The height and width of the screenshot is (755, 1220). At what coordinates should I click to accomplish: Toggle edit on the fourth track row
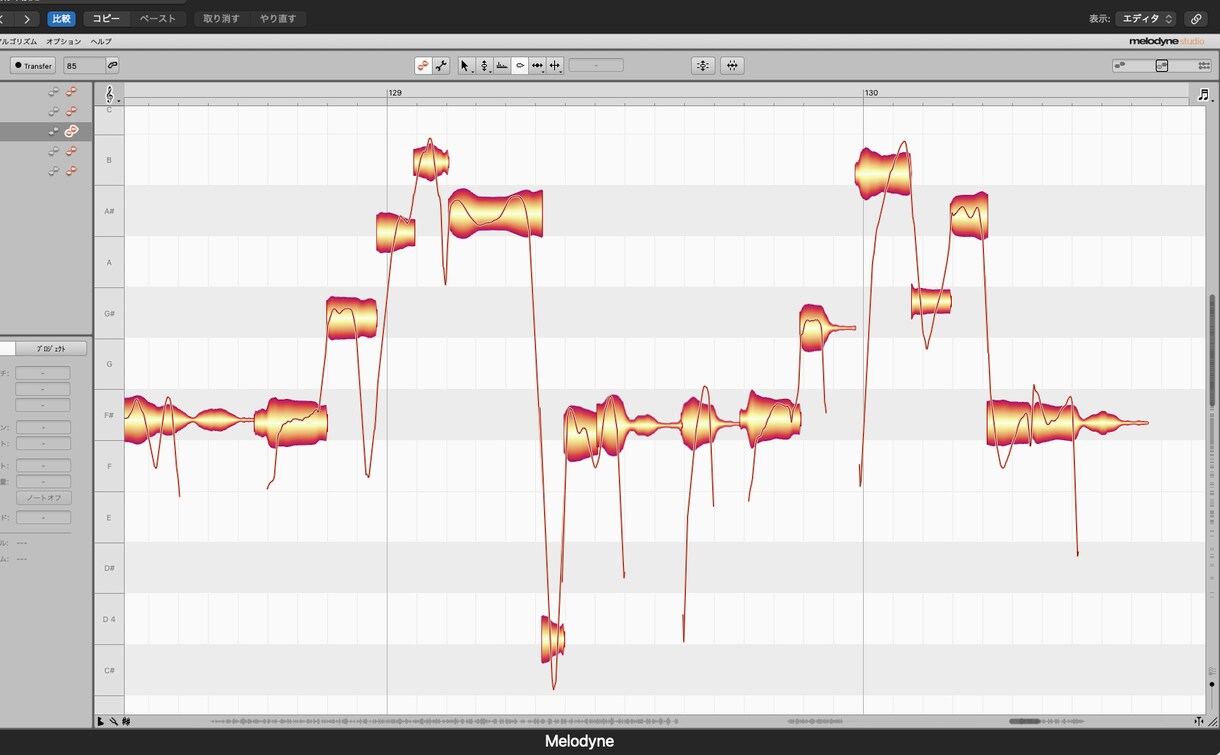tap(71, 151)
